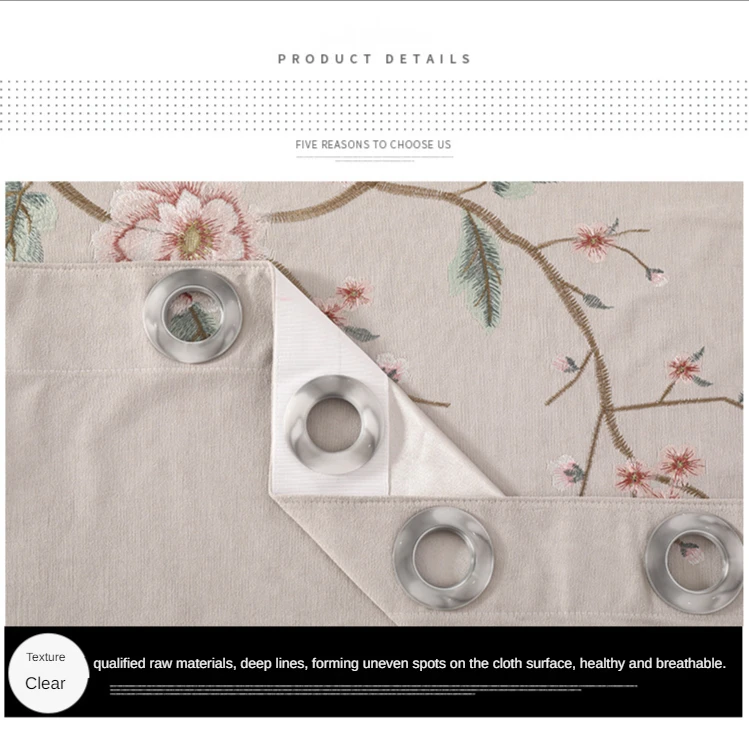The height and width of the screenshot is (732, 749).
Task: Select the bottom-middle silver grommet
Action: [x=443, y=558]
